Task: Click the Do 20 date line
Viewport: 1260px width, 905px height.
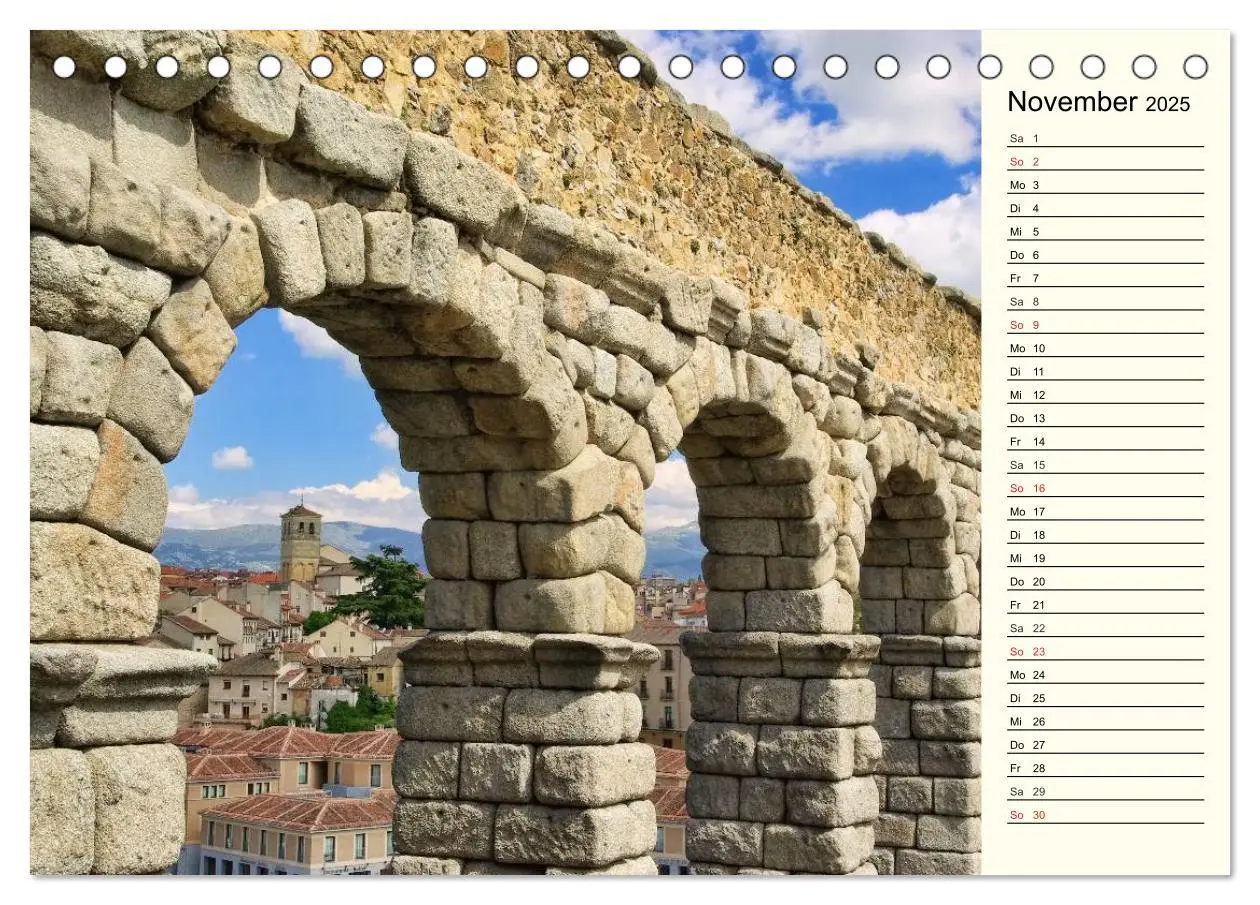Action: 1105,582
